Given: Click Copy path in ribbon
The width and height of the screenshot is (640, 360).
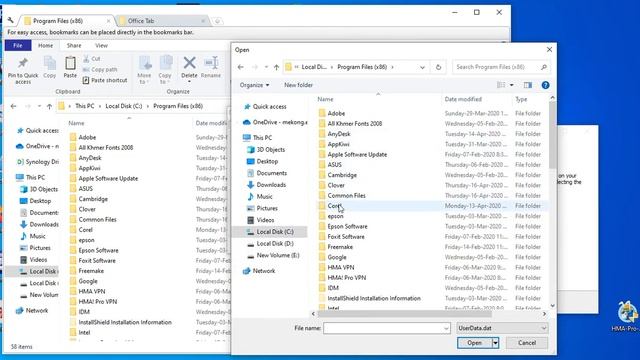Looking at the screenshot, I should click(x=100, y=69).
